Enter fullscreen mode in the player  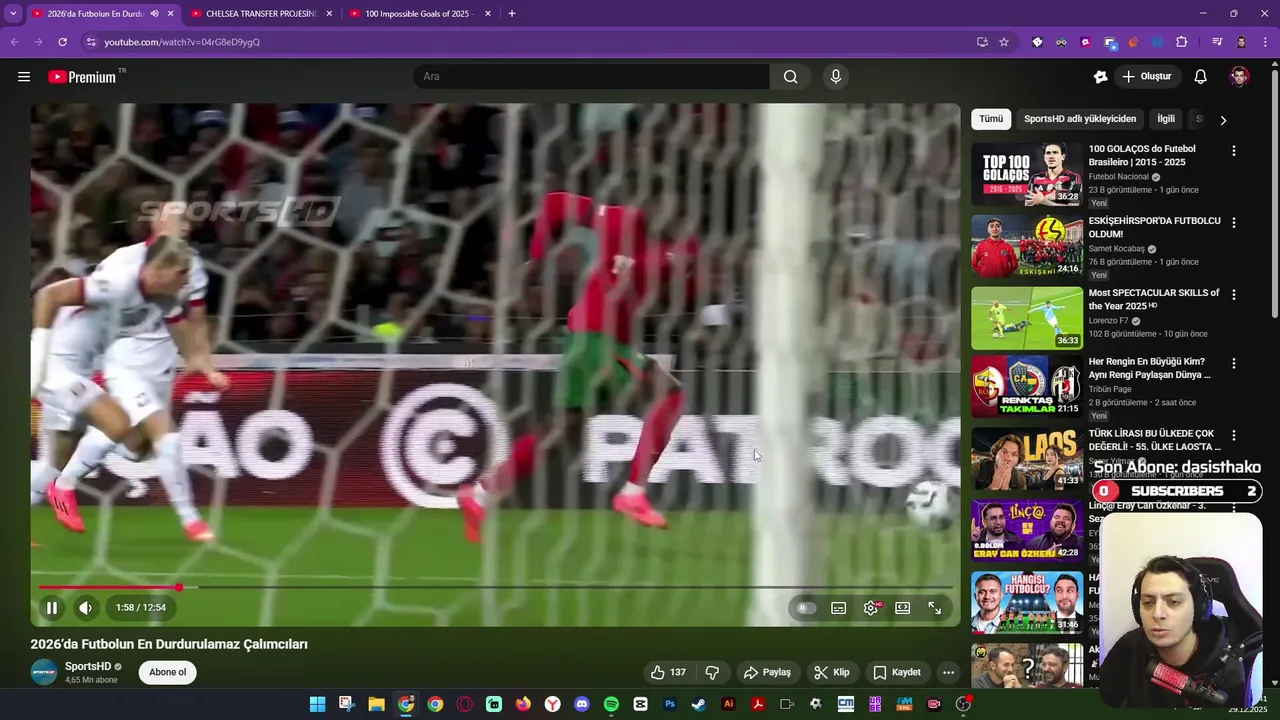934,607
